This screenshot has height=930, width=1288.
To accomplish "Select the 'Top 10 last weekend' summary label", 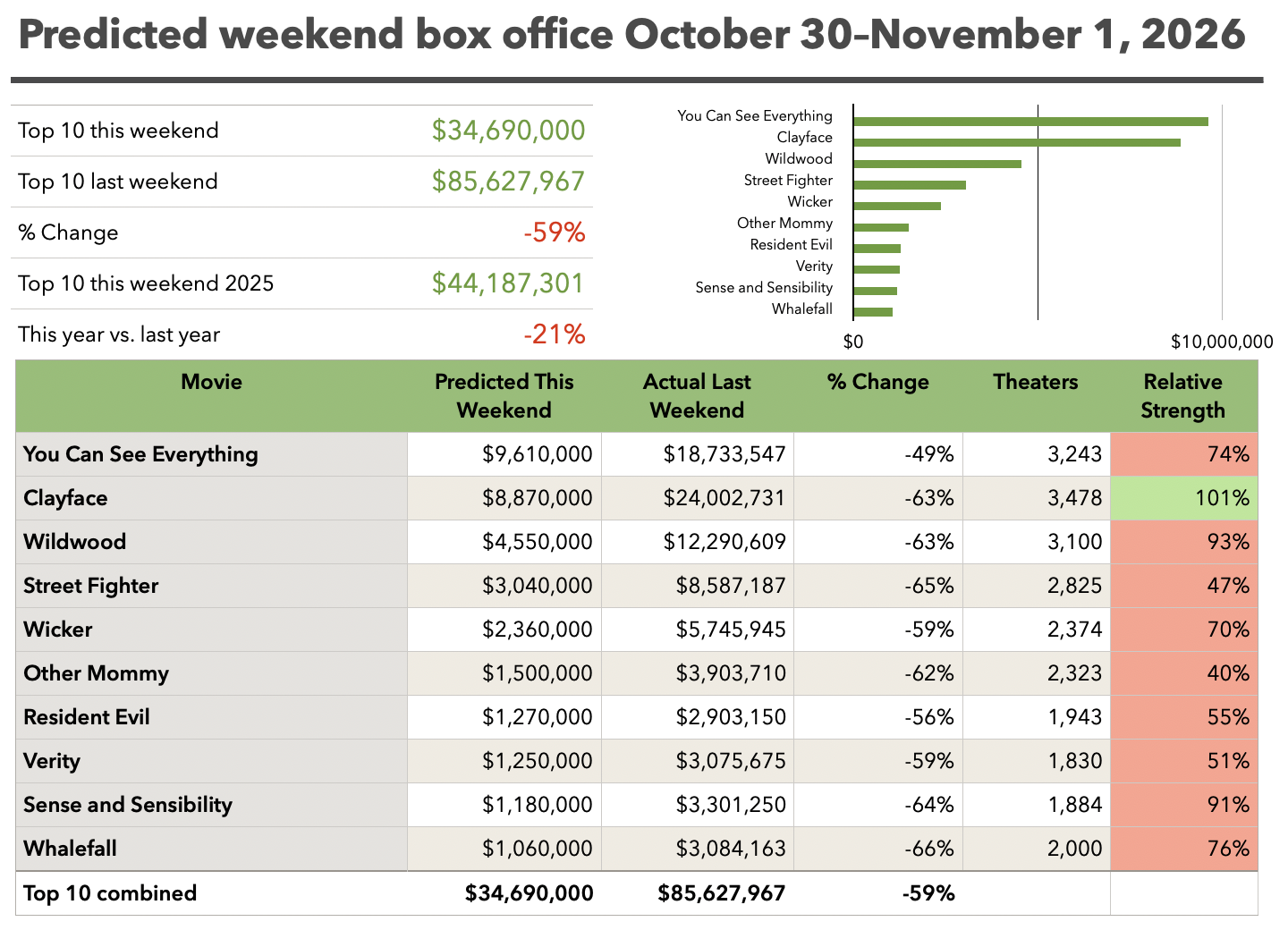I will [118, 182].
